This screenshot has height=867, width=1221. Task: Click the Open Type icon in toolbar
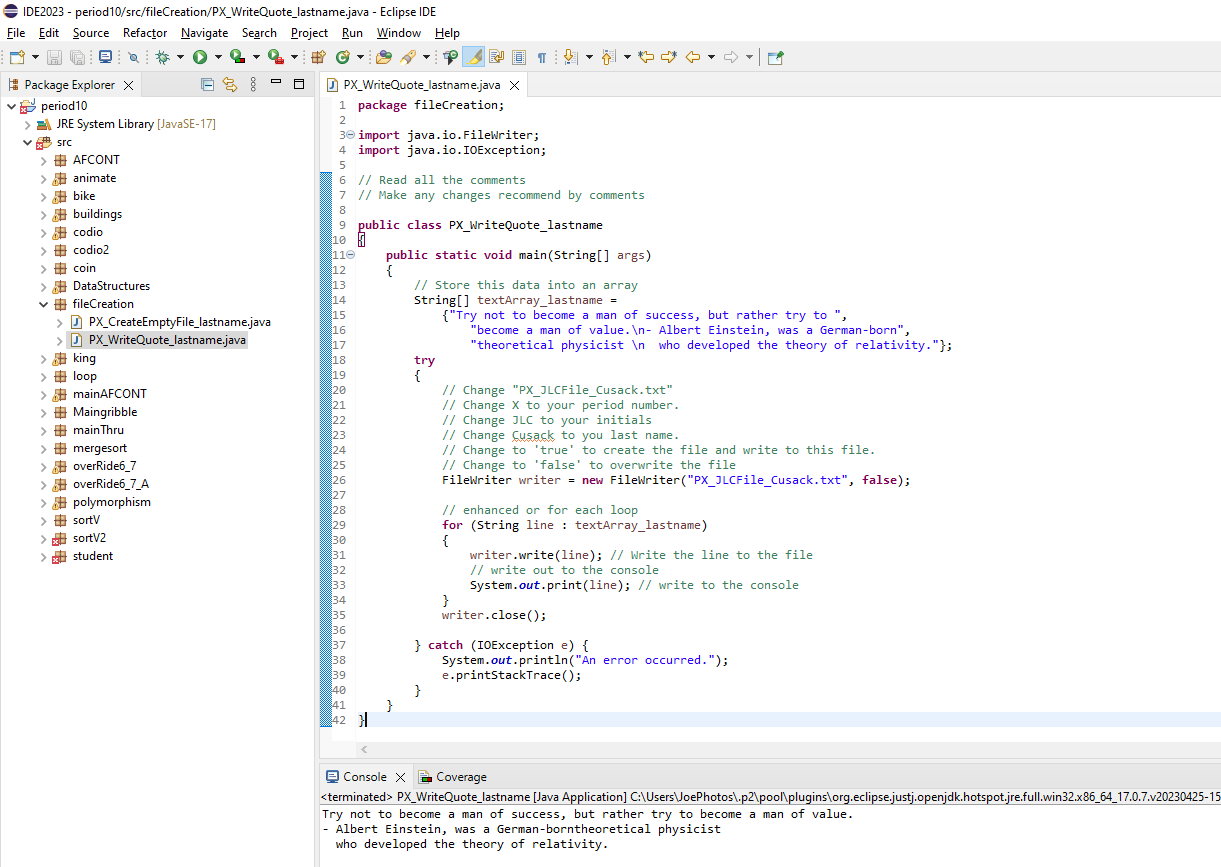tap(384, 58)
